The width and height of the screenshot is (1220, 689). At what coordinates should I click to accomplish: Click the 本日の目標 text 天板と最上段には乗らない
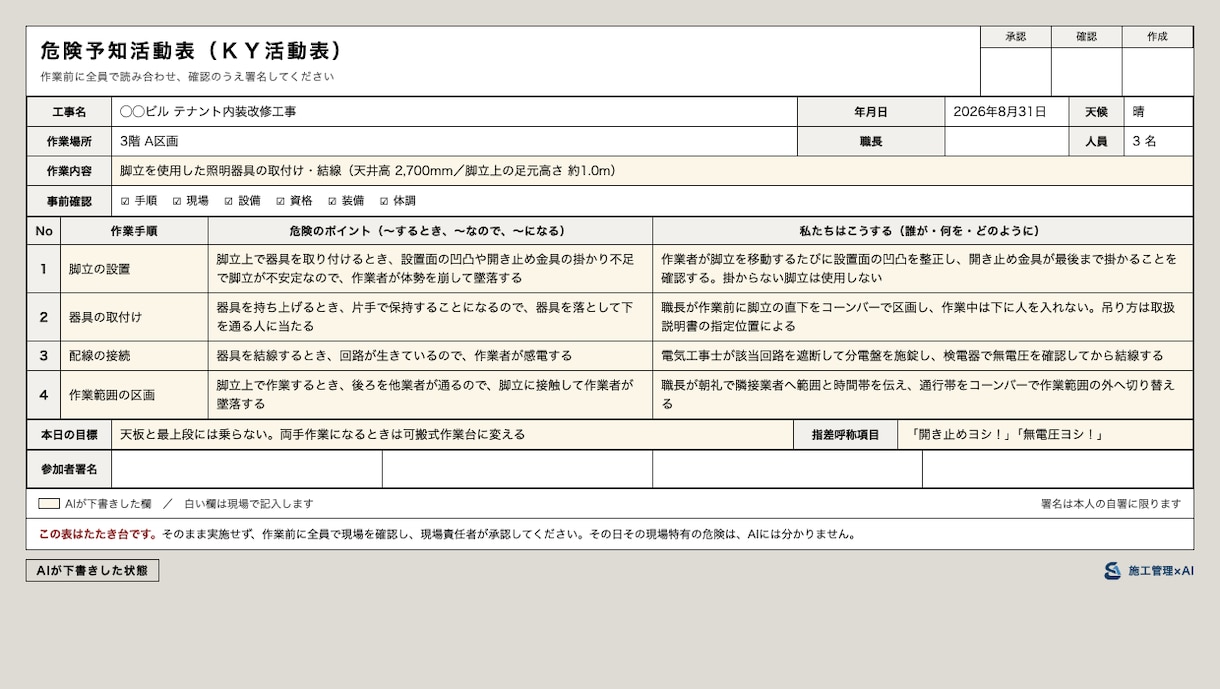(x=322, y=435)
